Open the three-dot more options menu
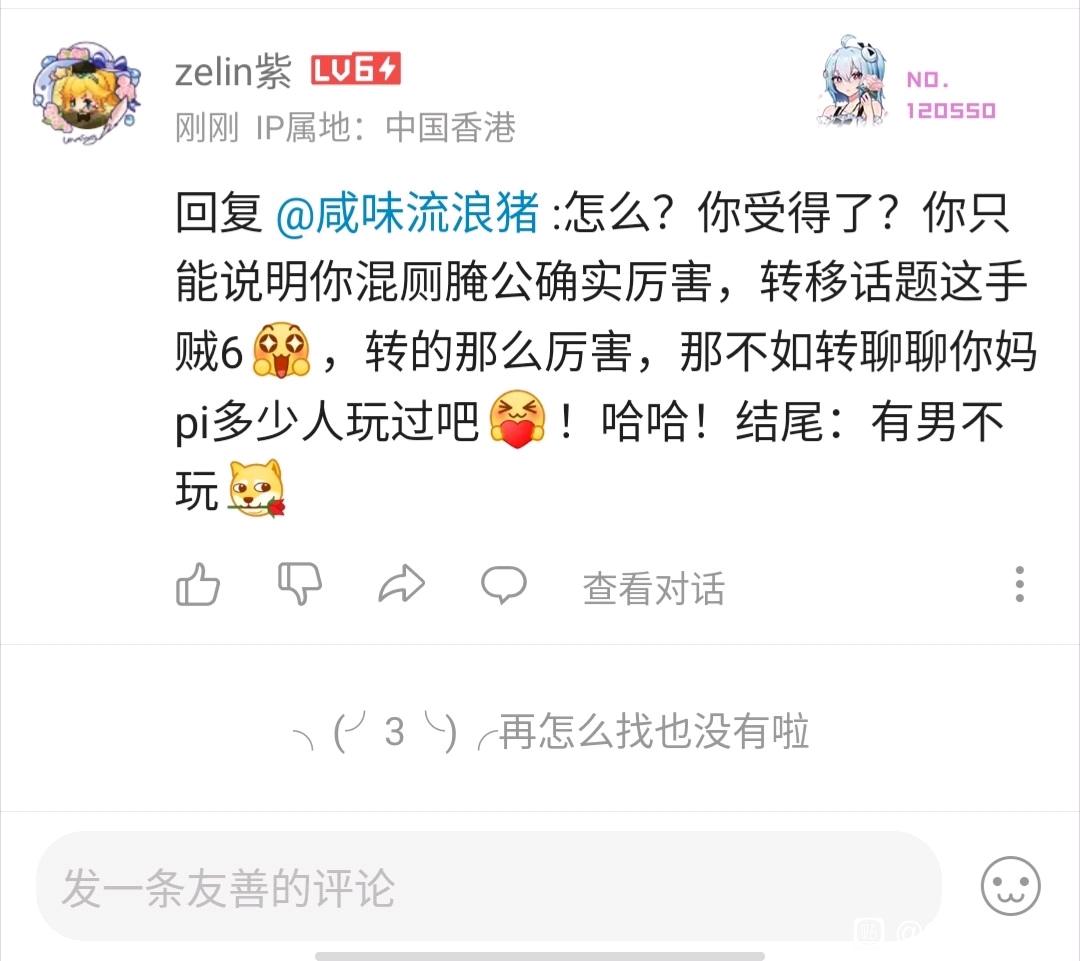 [1019, 584]
